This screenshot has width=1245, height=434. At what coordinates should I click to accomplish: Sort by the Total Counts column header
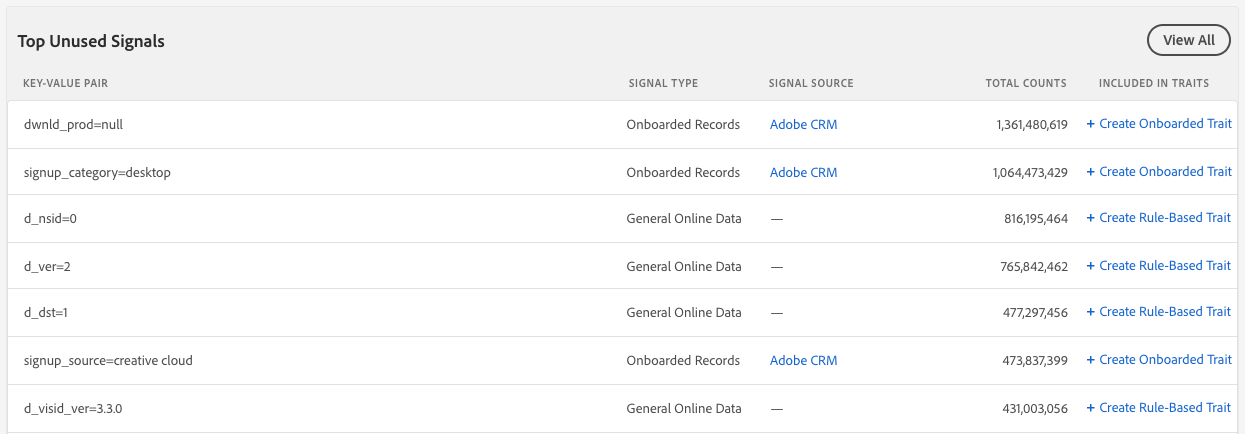(1026, 83)
